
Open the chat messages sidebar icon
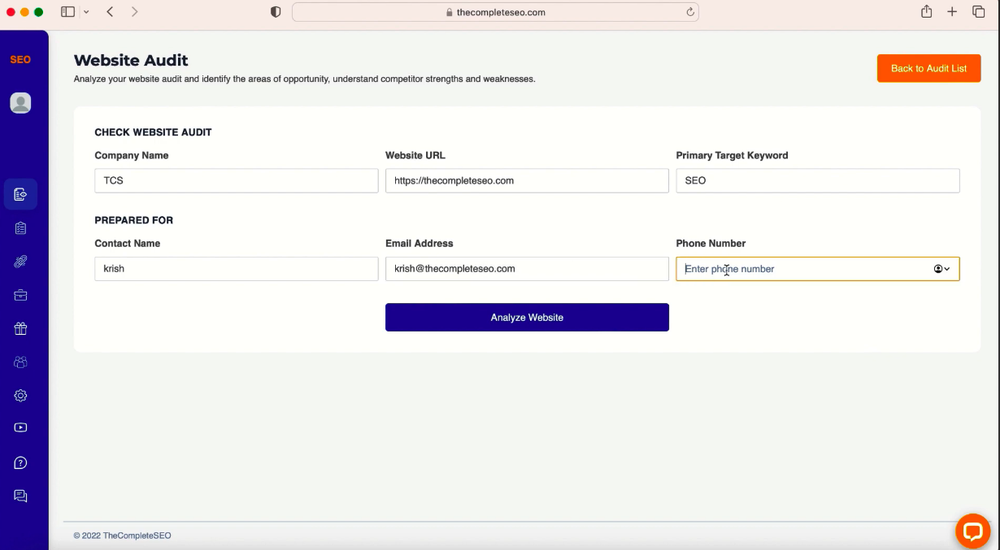click(x=20, y=496)
